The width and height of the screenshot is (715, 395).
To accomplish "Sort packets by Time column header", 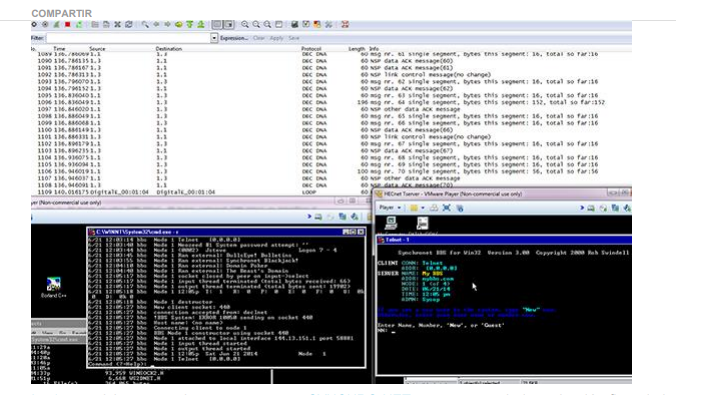I will click(59, 48).
